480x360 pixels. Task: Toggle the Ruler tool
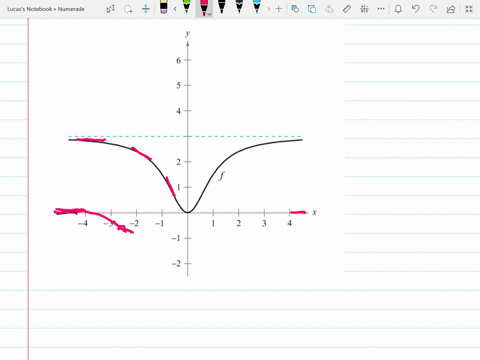point(347,9)
